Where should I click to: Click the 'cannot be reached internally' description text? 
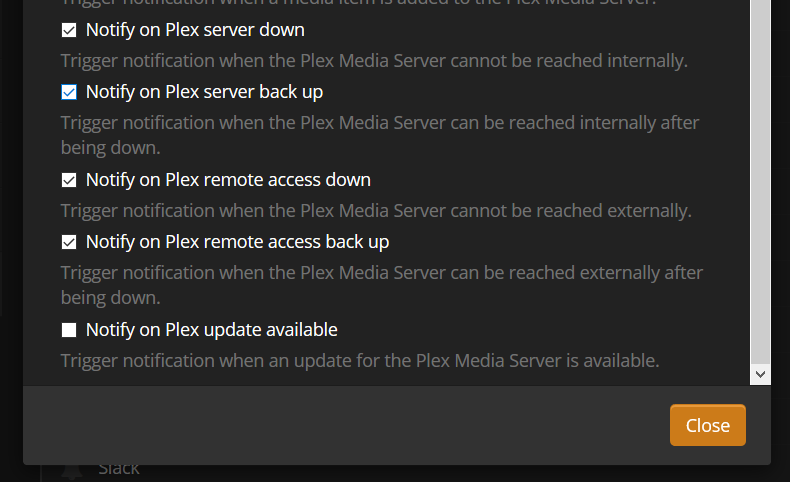(x=374, y=61)
